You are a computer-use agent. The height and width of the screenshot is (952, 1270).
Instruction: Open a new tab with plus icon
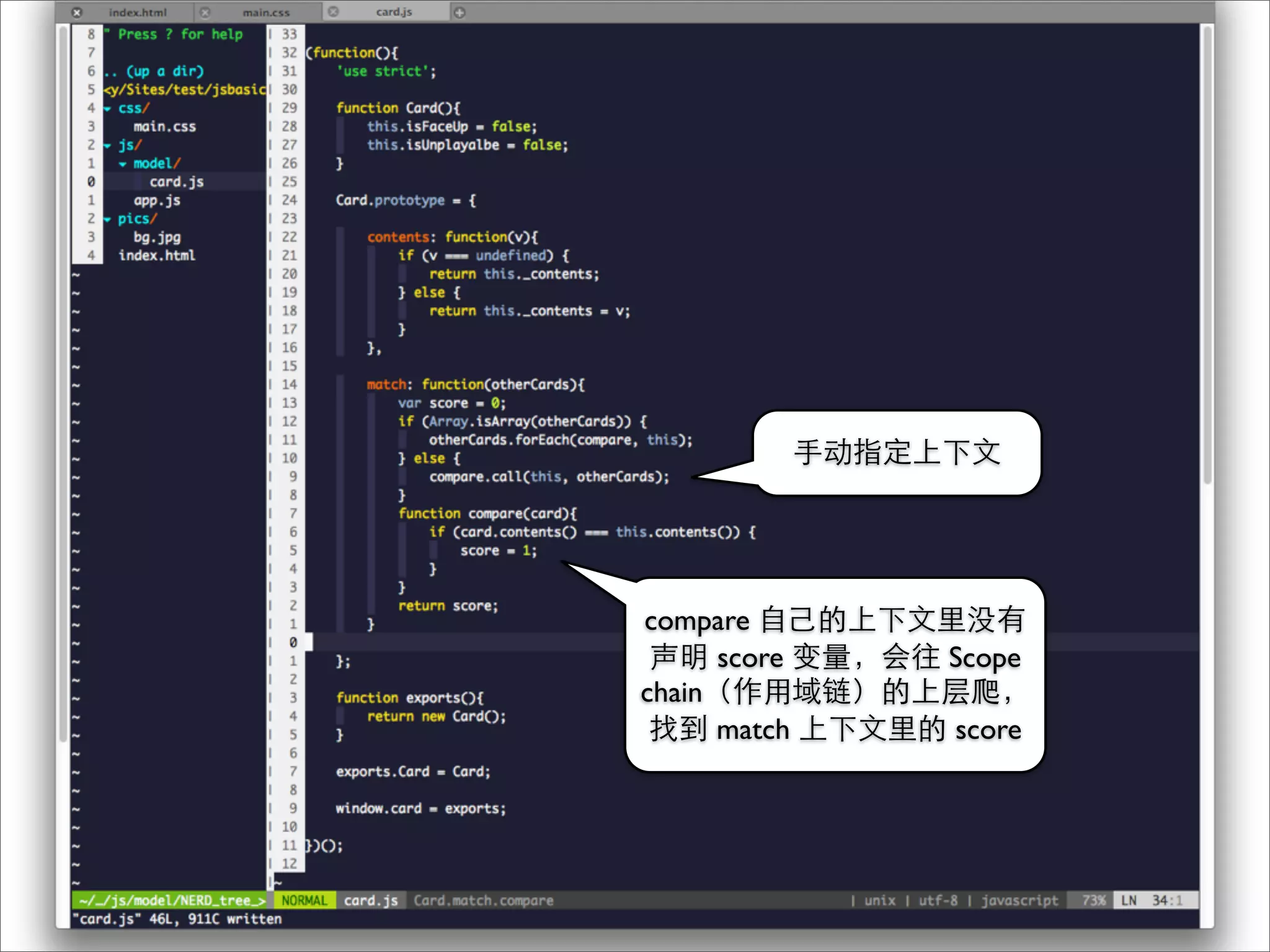(460, 12)
